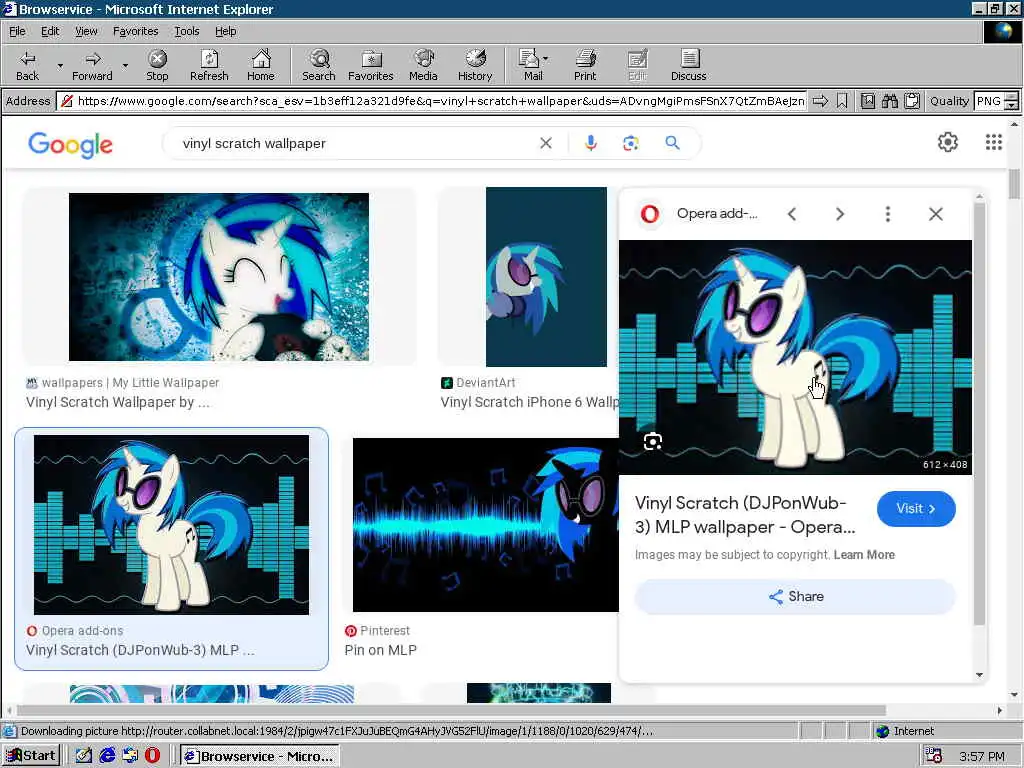Open the Media toolbar pane
Image resolution: width=1024 pixels, height=768 pixels.
[423, 65]
